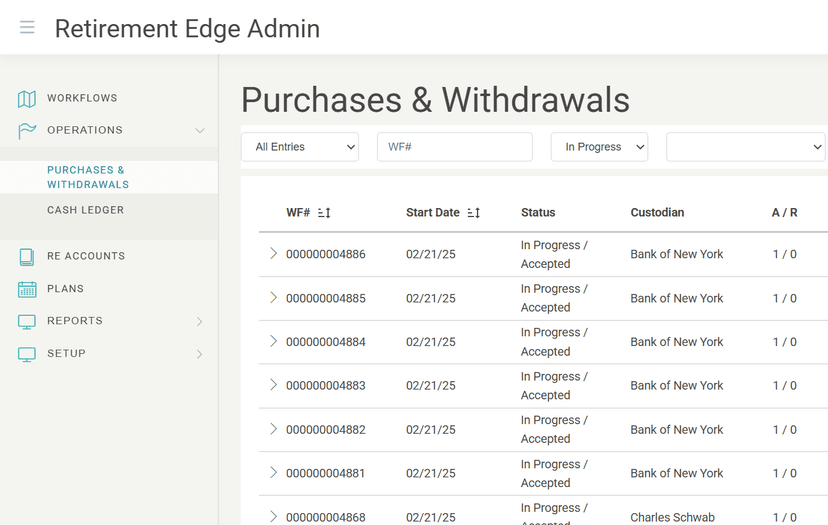
Task: Click workflow number 000000004868
Action: [326, 518]
